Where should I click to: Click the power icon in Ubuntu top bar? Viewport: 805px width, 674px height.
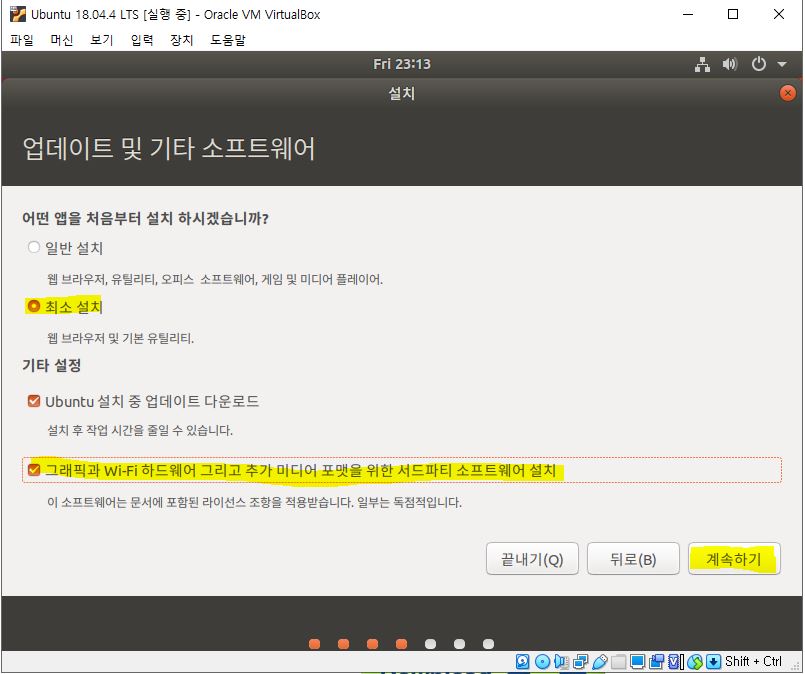point(759,64)
